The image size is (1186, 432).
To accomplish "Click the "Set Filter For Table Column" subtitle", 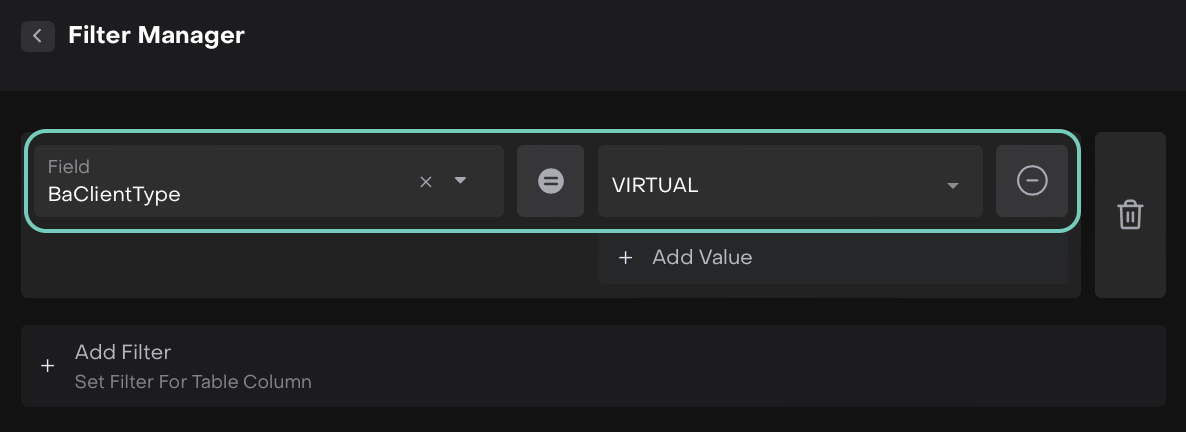I will coord(193,382).
